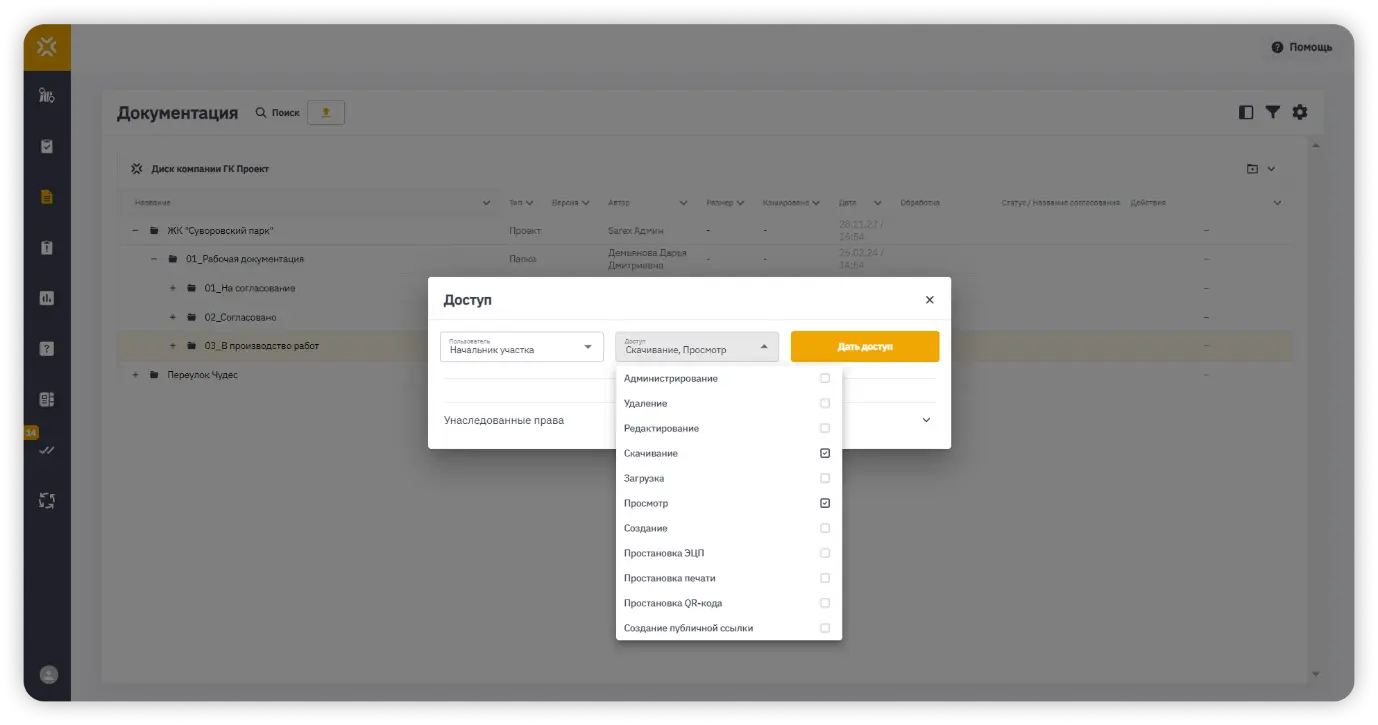Click the Помощь help icon
This screenshot has height=725, width=1378.
tap(1277, 47)
